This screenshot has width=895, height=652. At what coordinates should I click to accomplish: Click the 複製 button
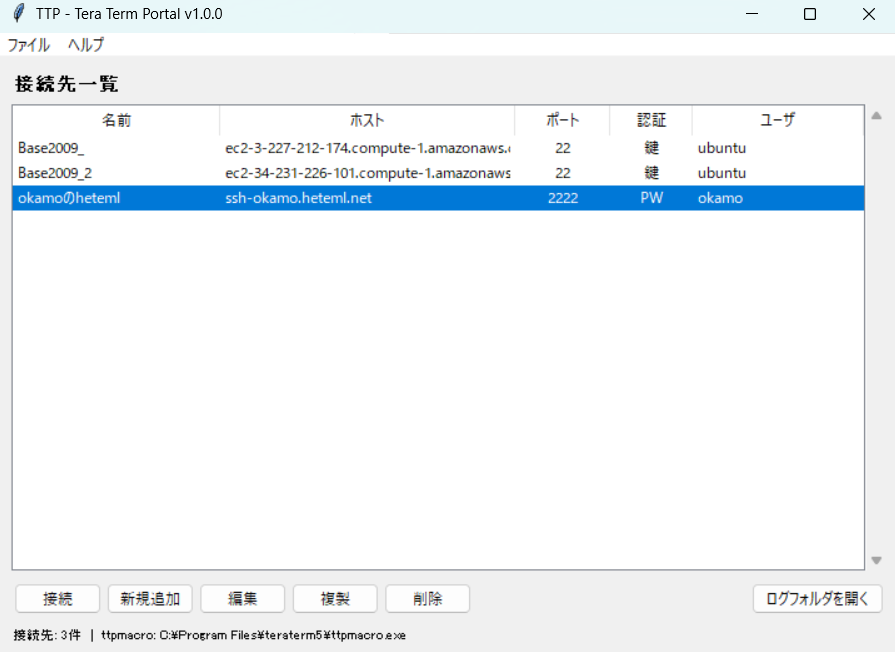click(335, 598)
